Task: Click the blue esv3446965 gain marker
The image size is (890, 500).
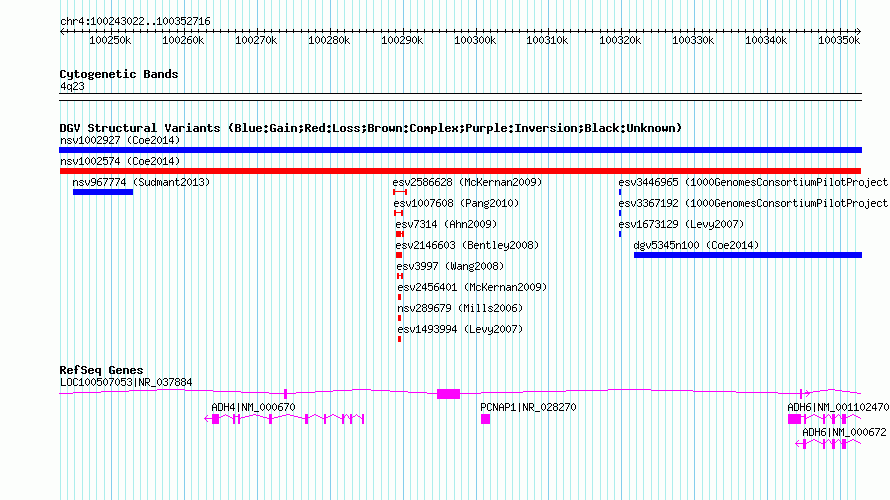Action: (620, 192)
